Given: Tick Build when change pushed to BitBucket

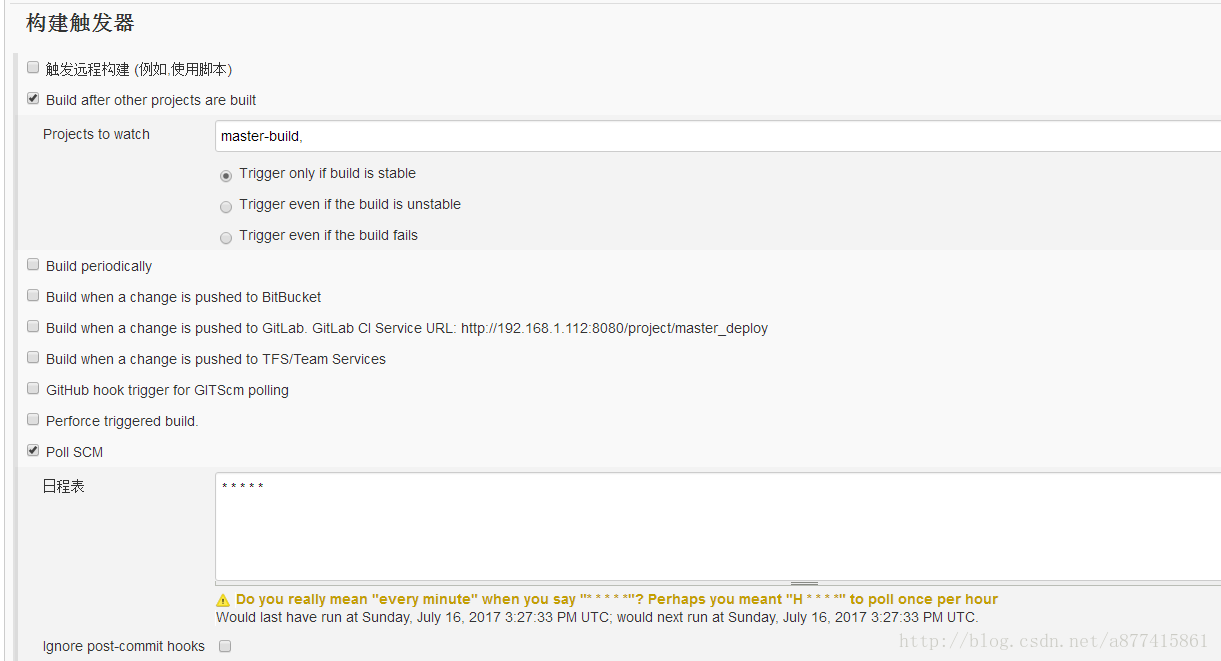Looking at the screenshot, I should [33, 296].
